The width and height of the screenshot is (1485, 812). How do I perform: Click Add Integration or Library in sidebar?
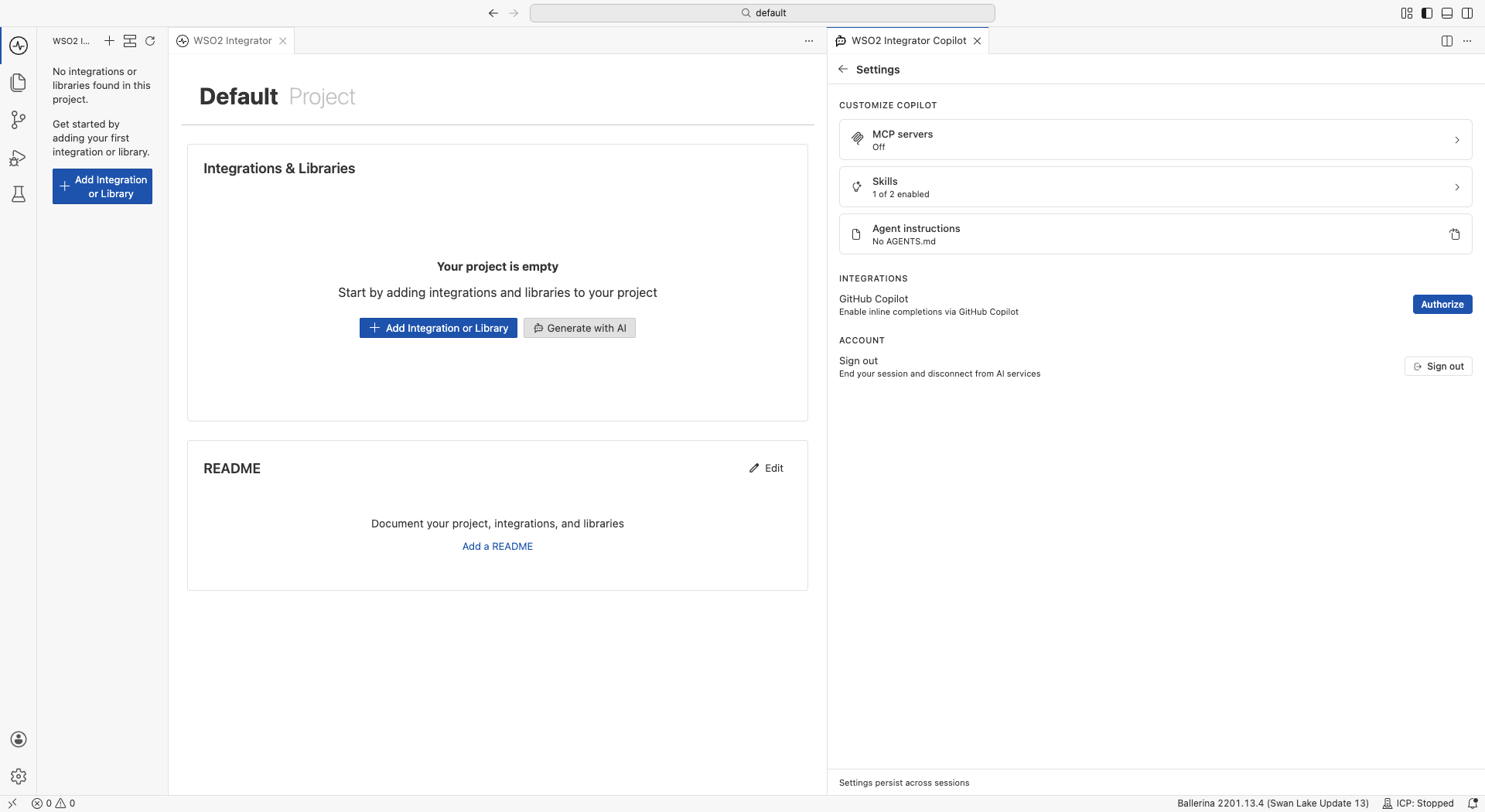(102, 186)
